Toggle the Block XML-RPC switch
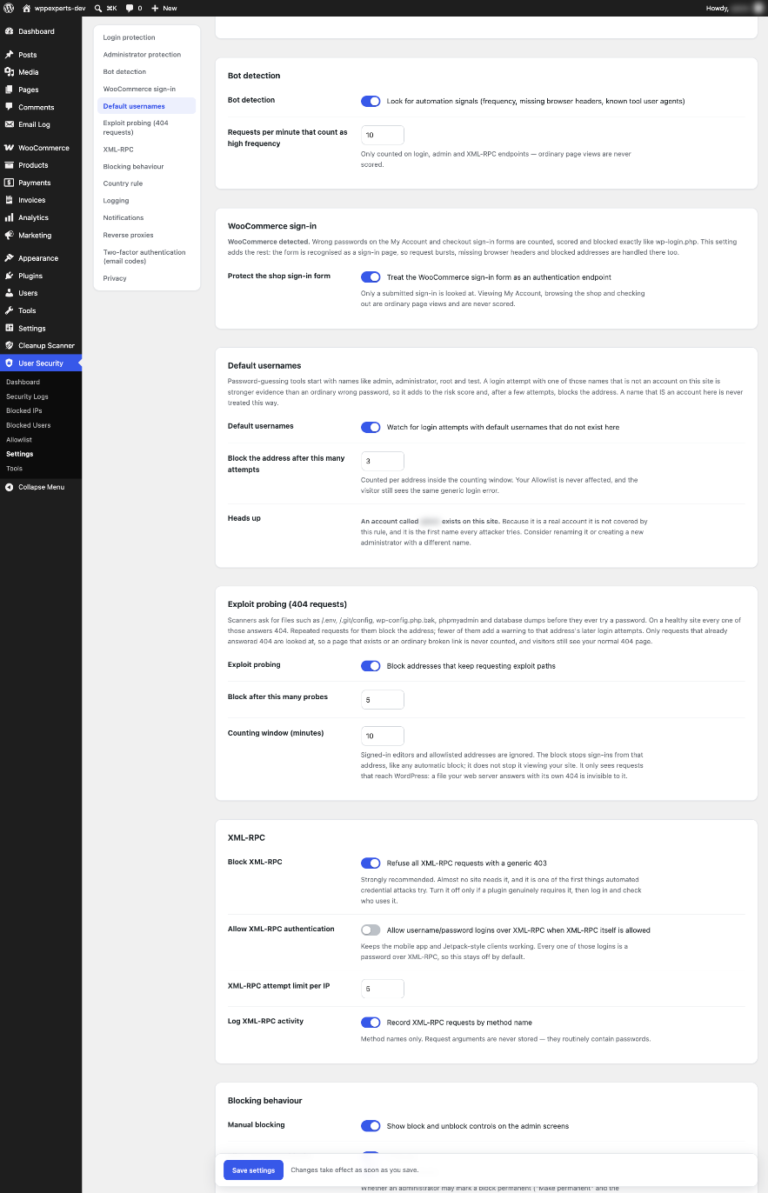The height and width of the screenshot is (1193, 768). coord(371,863)
